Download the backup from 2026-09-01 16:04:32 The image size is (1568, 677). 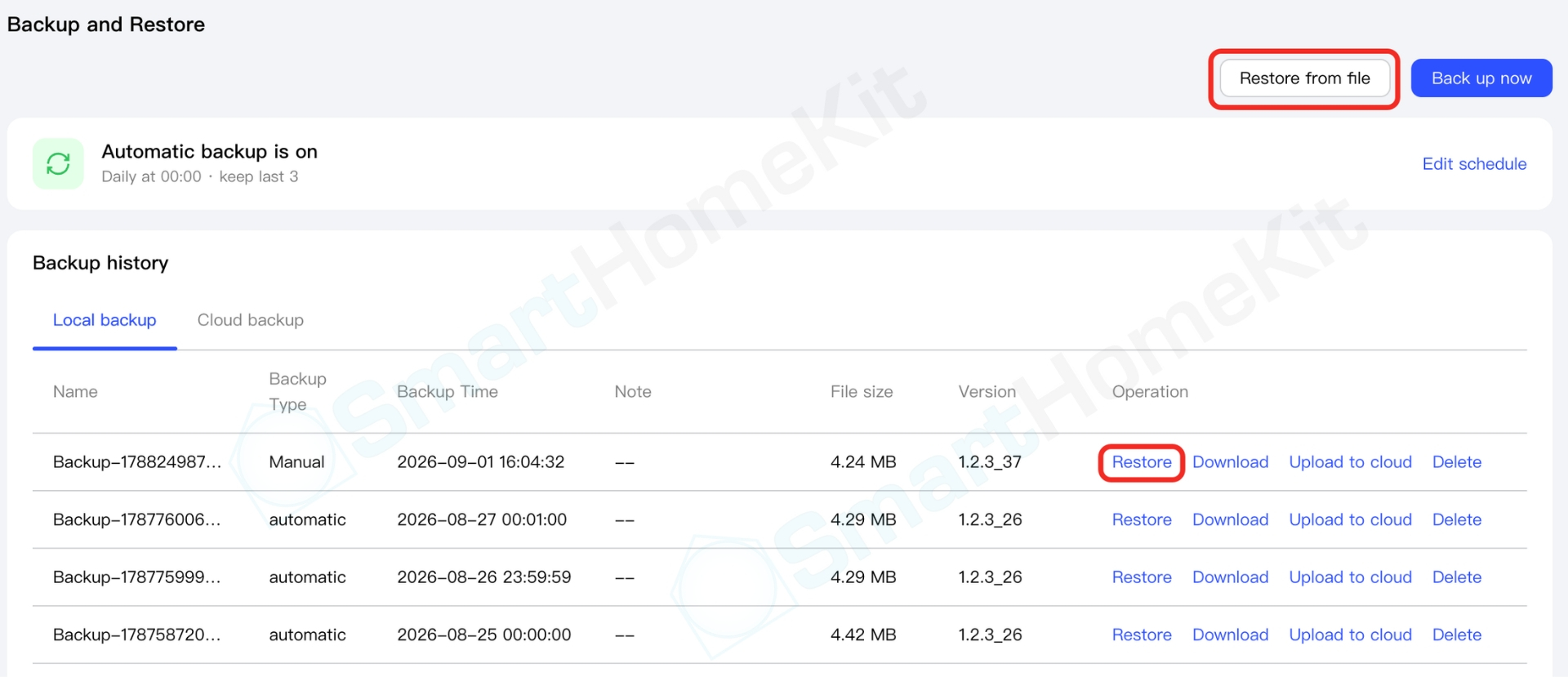(1230, 462)
